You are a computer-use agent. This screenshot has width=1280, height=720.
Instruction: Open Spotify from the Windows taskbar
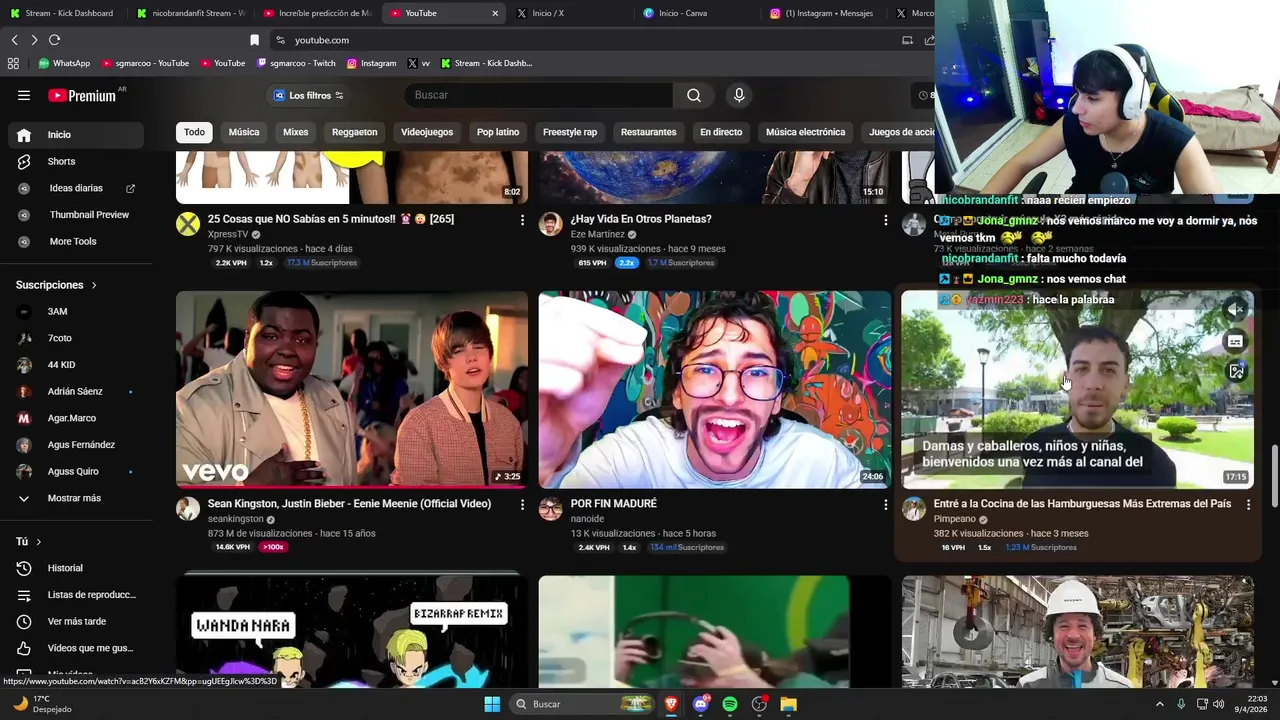coord(730,704)
